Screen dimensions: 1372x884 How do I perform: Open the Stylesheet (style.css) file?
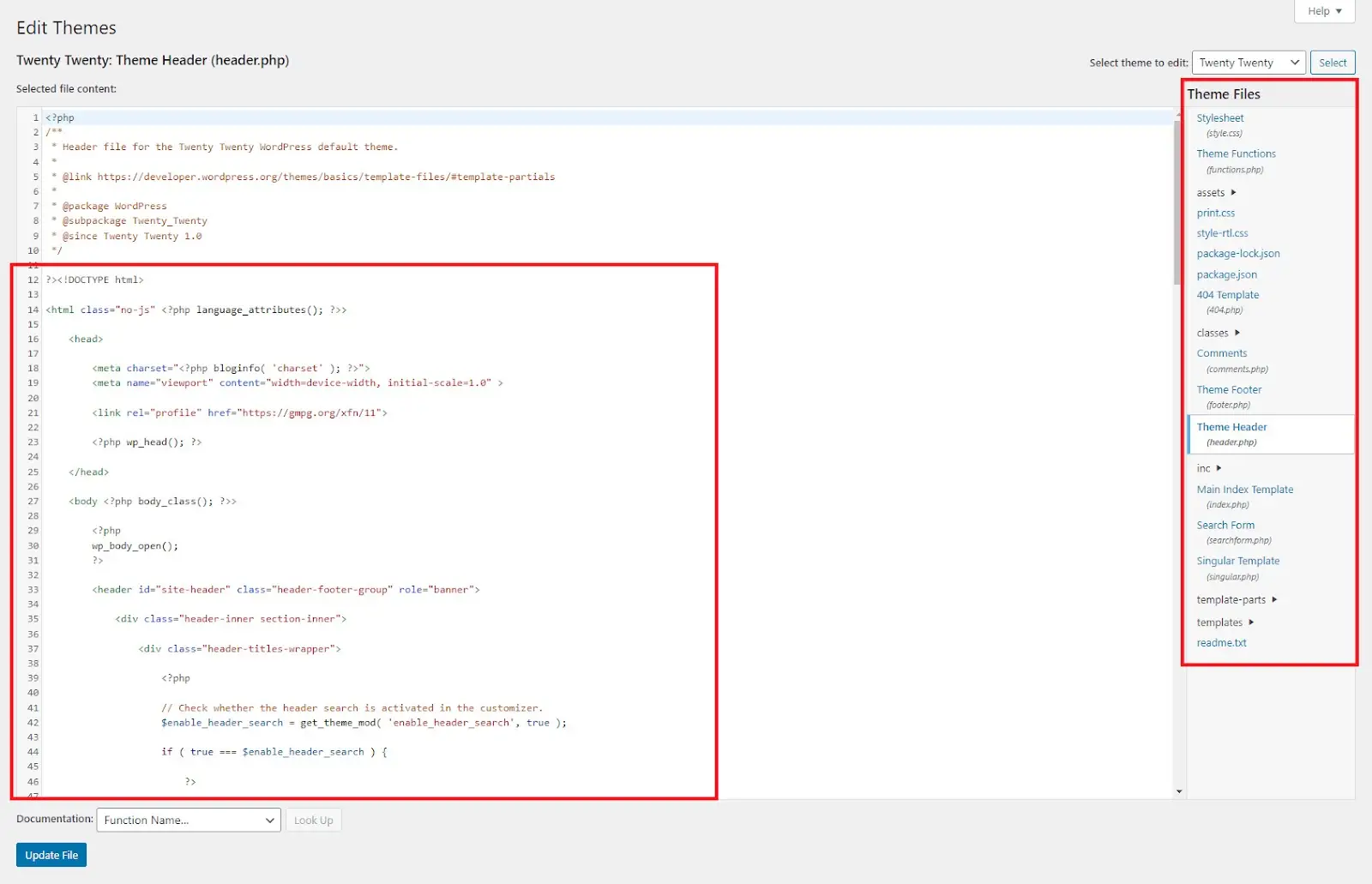coord(1220,117)
